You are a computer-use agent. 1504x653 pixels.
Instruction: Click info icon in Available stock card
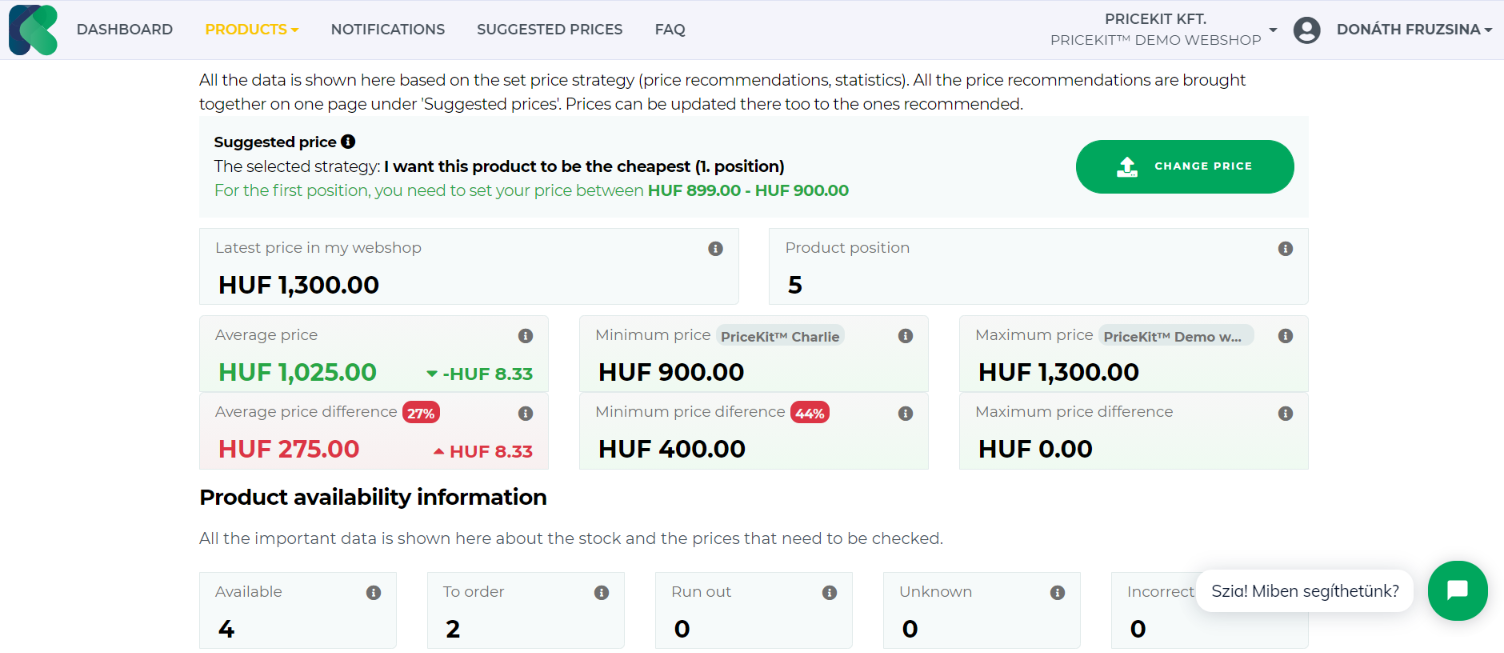tap(373, 593)
